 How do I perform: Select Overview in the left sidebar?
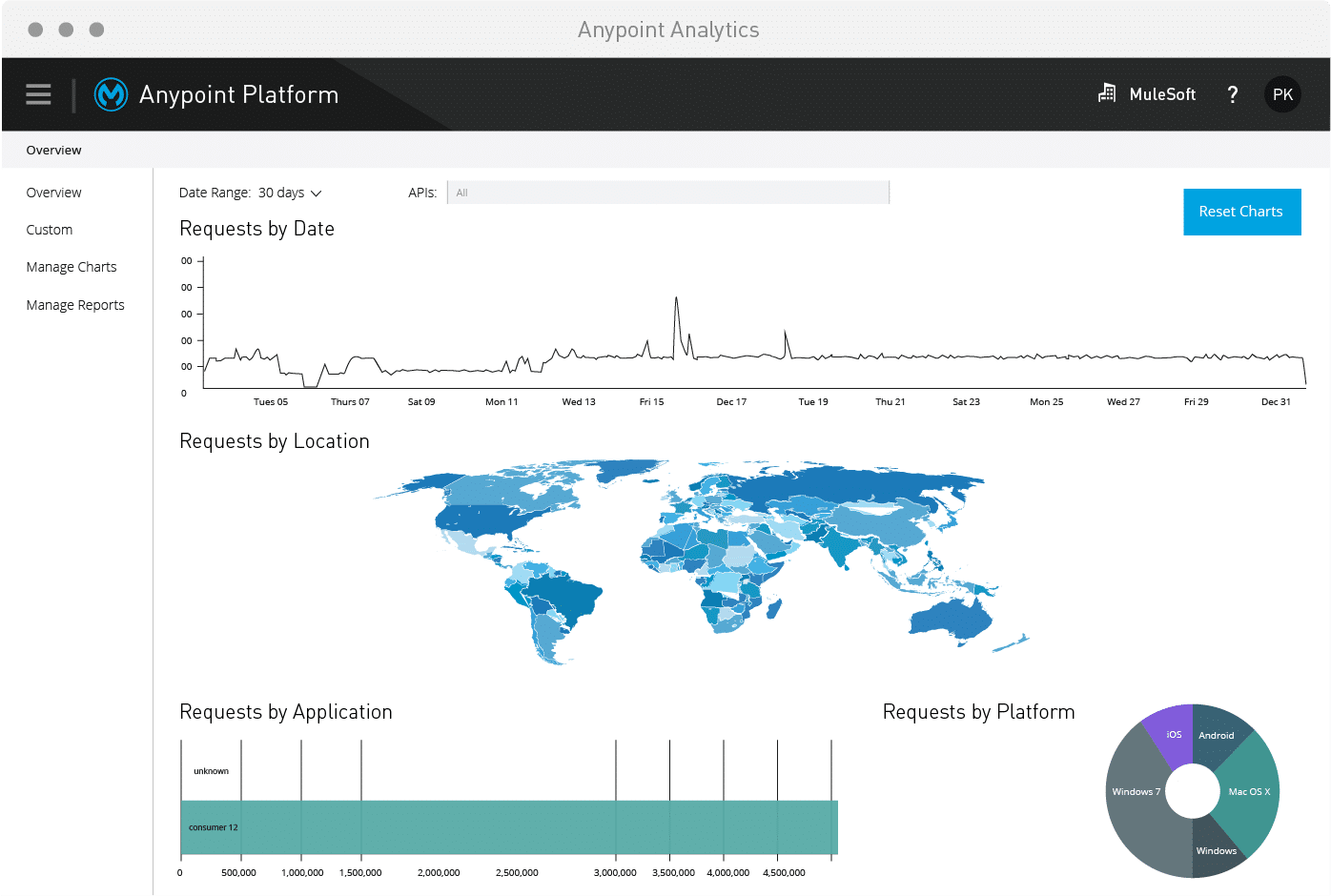click(54, 193)
